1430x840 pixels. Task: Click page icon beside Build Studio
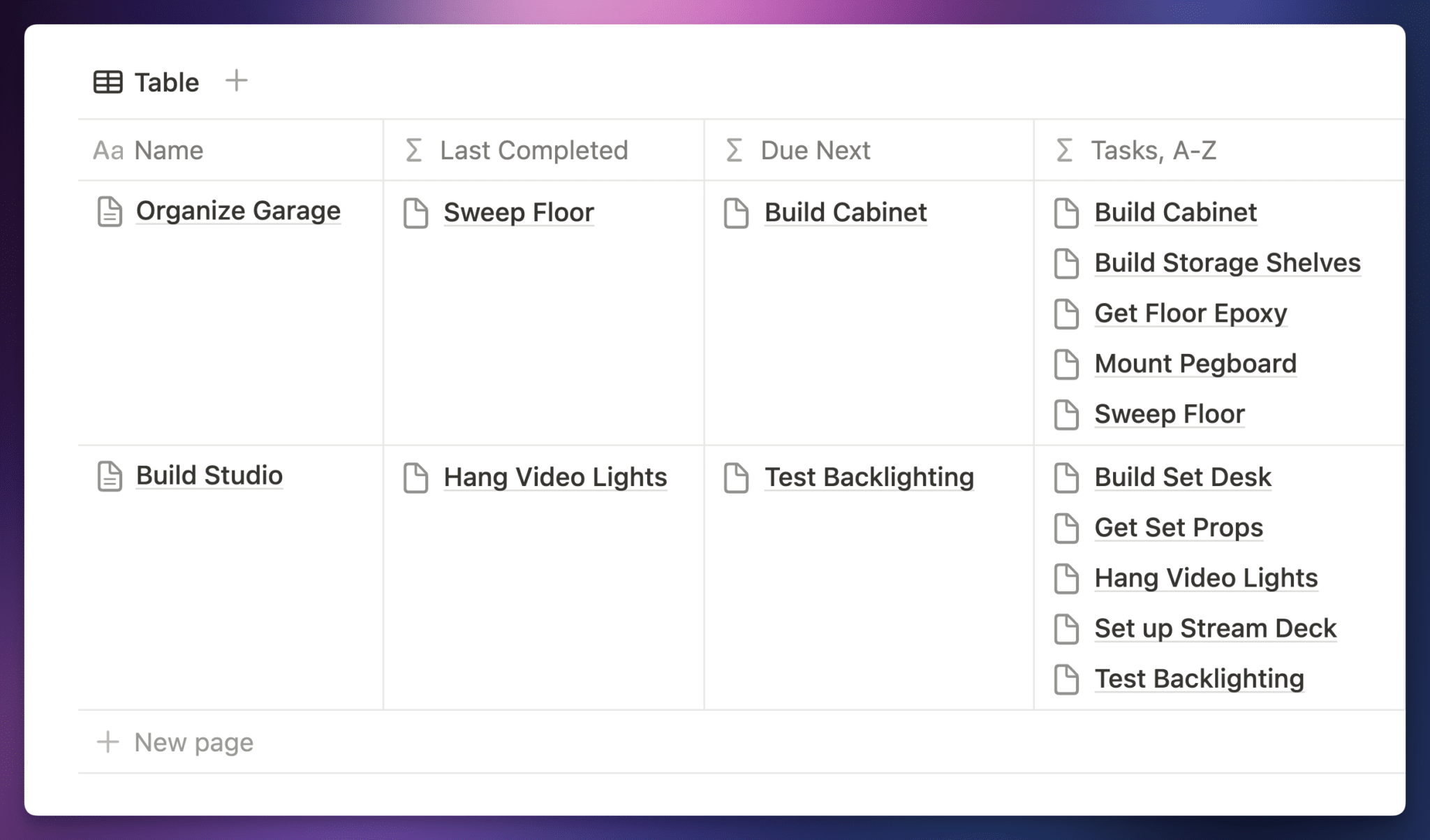pyautogui.click(x=110, y=476)
